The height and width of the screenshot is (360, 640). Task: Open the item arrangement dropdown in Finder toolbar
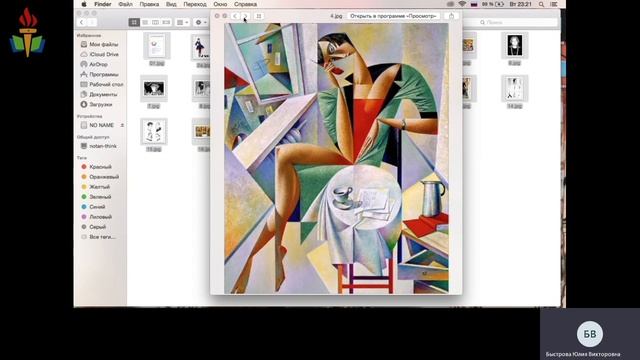(182, 22)
